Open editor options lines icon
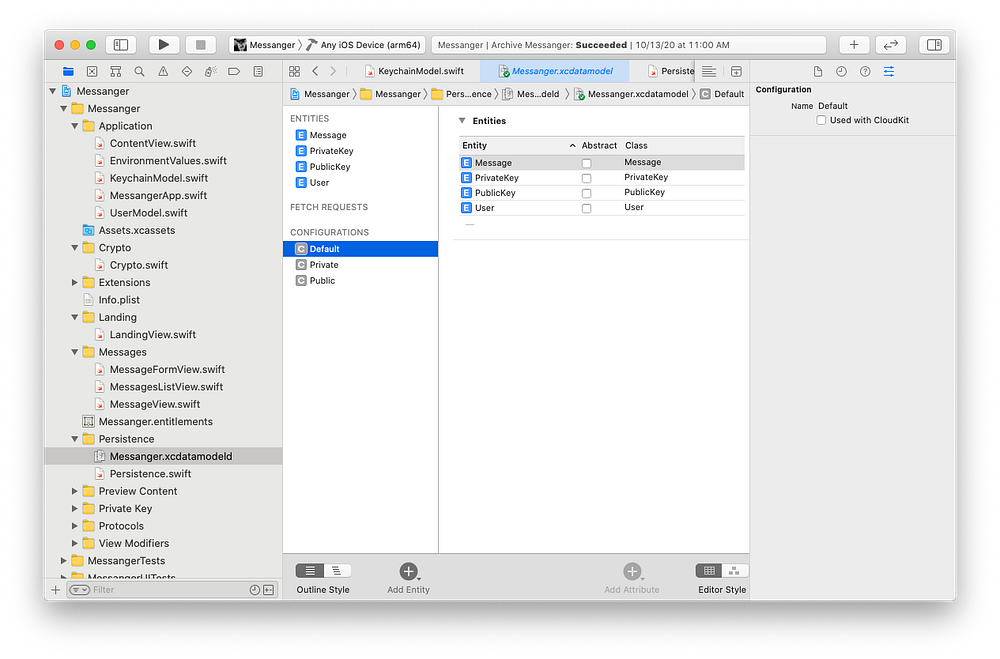The image size is (1000, 659). click(709, 71)
